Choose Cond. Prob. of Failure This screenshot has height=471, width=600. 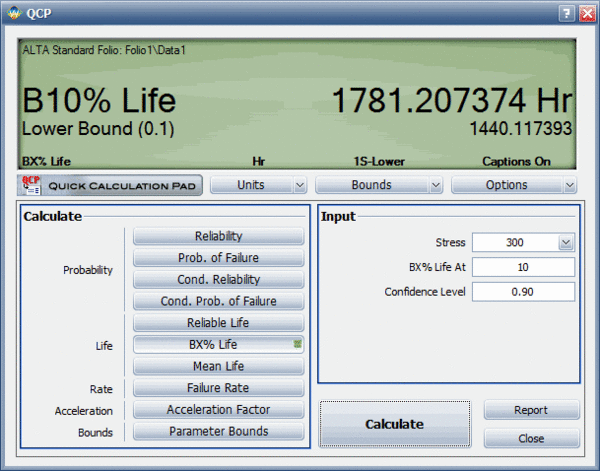pyautogui.click(x=218, y=301)
